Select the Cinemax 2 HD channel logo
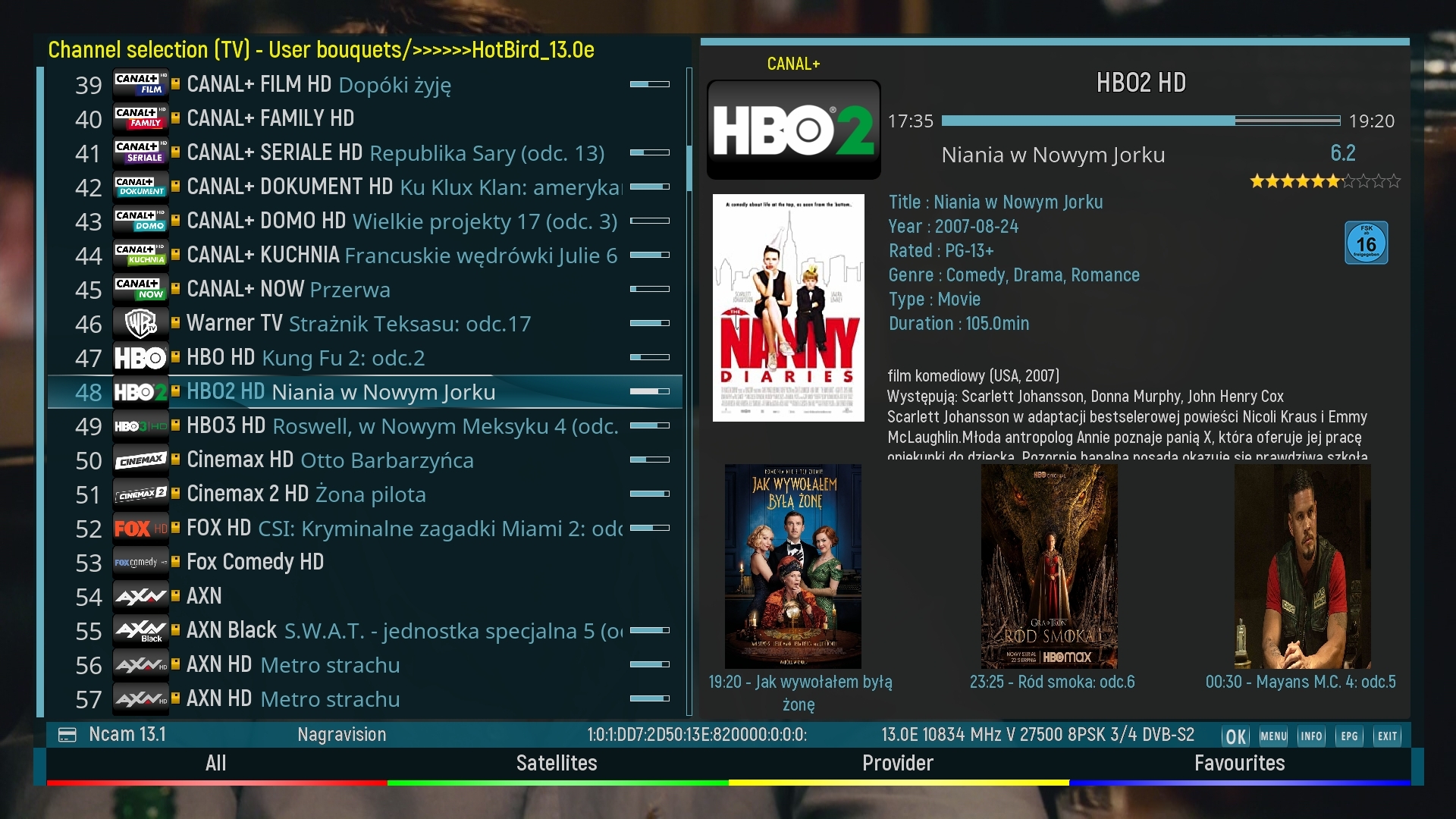Viewport: 1456px width, 819px height. tap(140, 494)
